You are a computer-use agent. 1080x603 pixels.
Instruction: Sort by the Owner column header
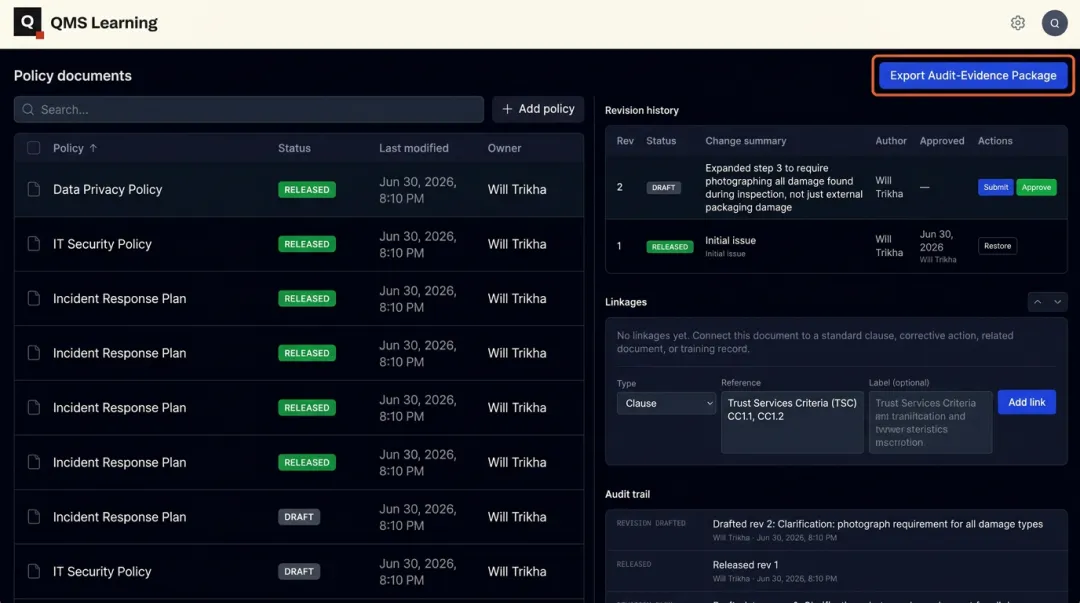pyautogui.click(x=504, y=148)
